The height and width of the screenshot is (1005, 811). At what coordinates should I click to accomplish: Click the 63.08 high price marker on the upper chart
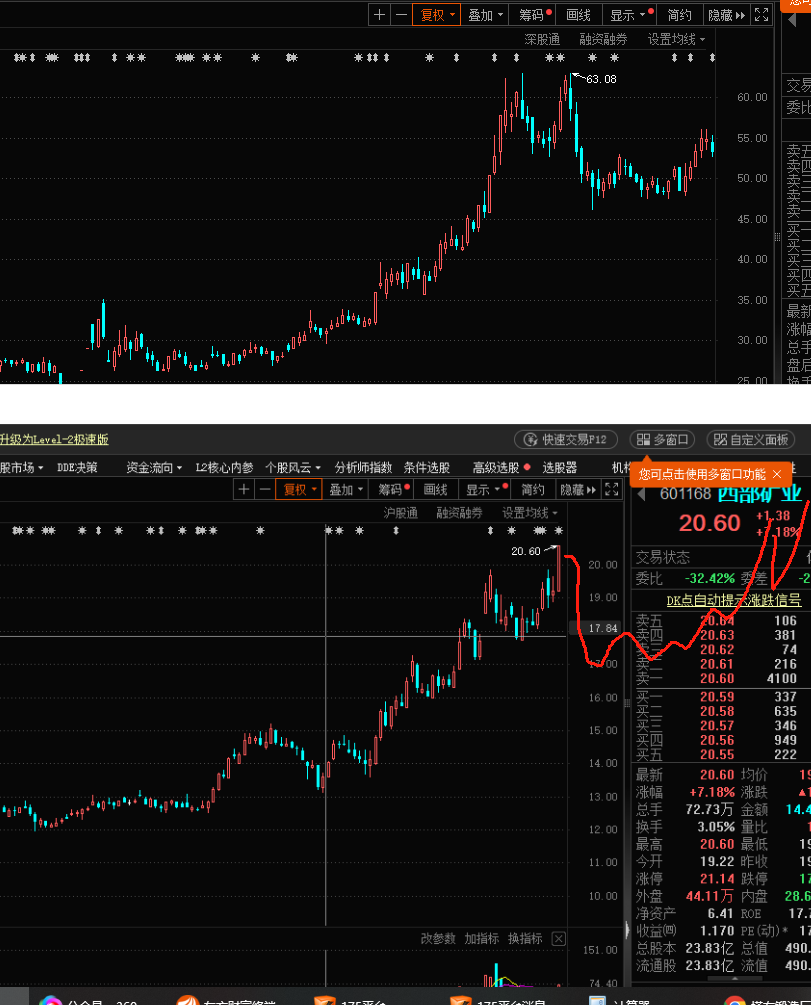pyautogui.click(x=601, y=79)
